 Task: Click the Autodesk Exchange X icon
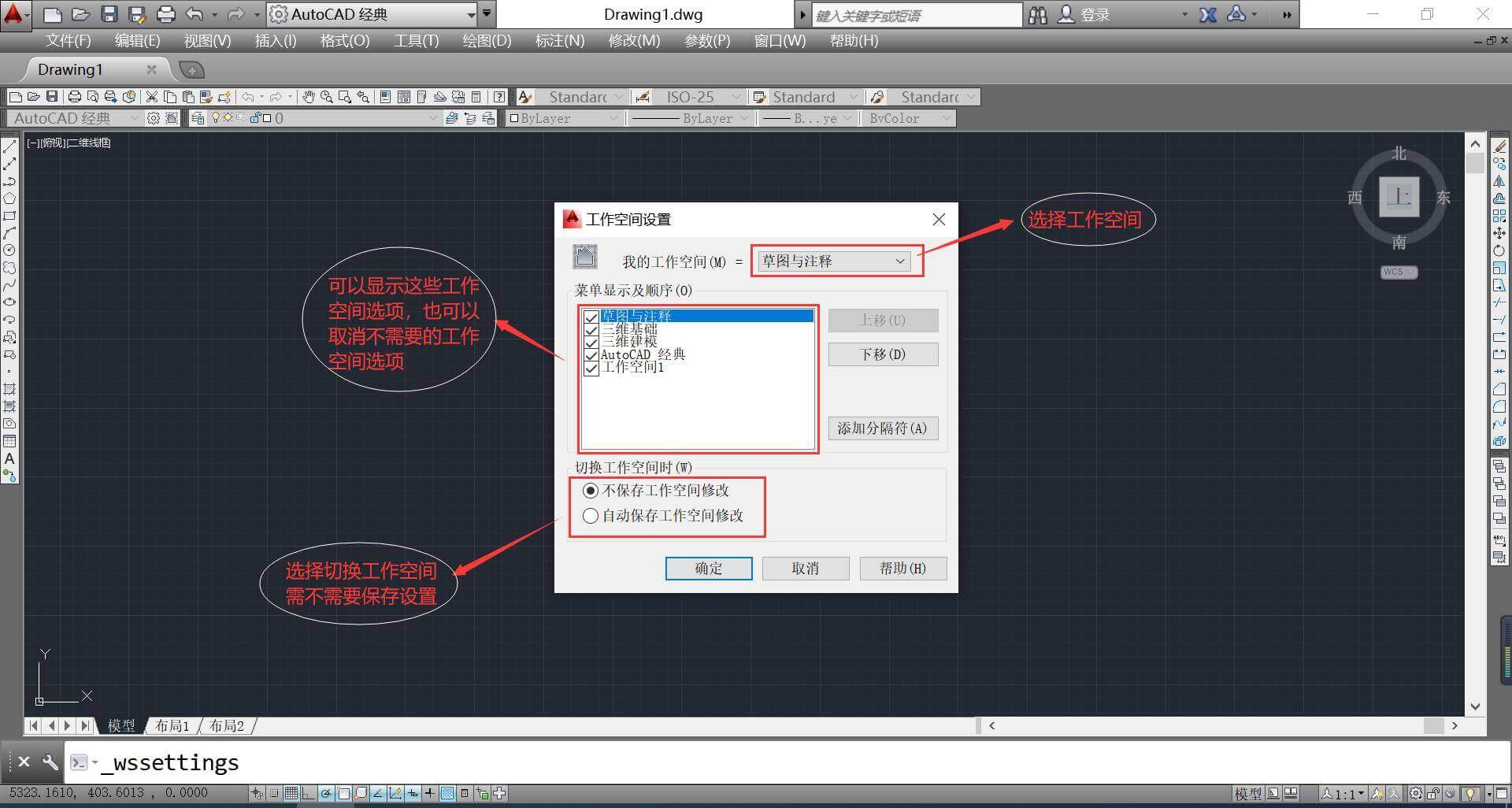coord(1207,14)
